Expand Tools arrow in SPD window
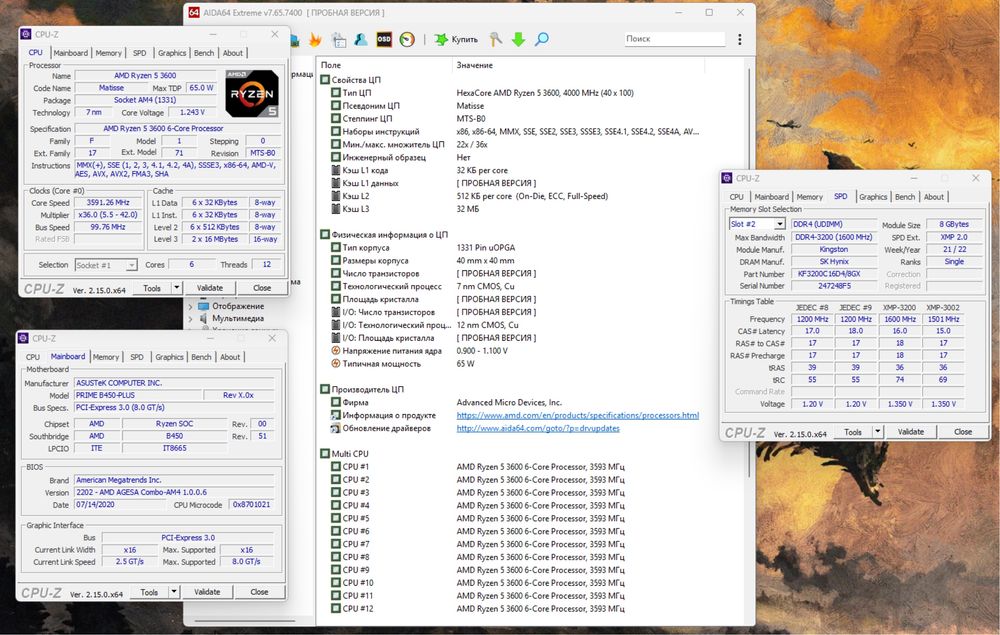 880,432
